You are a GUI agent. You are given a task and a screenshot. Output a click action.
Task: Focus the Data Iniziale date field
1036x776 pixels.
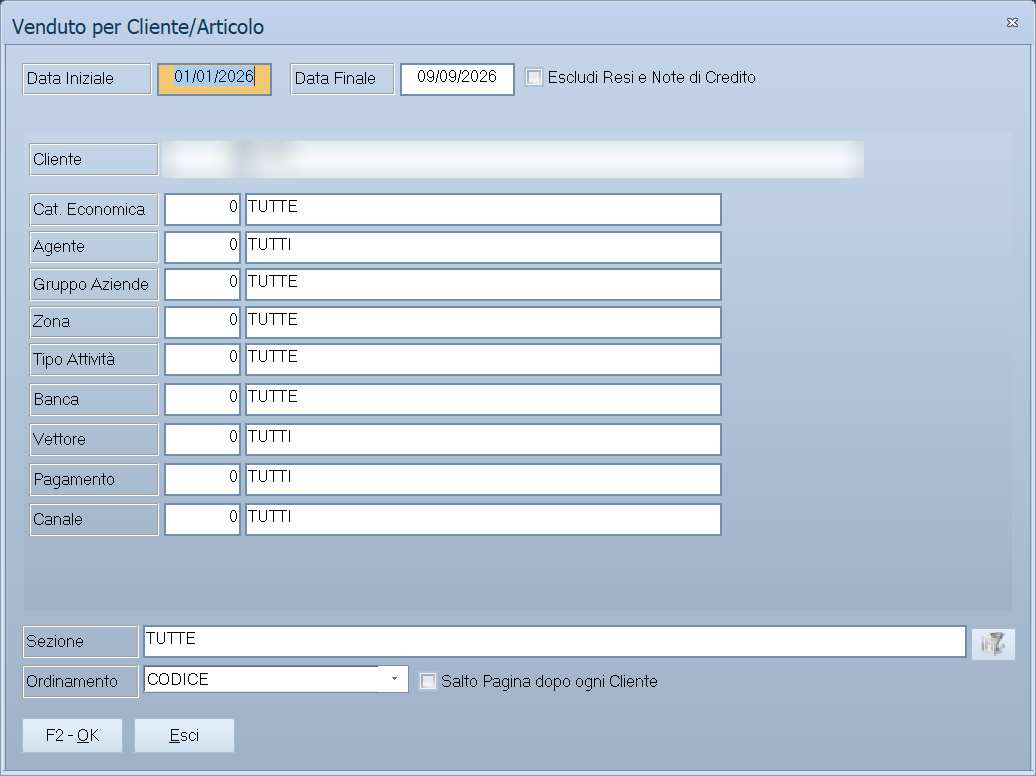pyautogui.click(x=214, y=79)
